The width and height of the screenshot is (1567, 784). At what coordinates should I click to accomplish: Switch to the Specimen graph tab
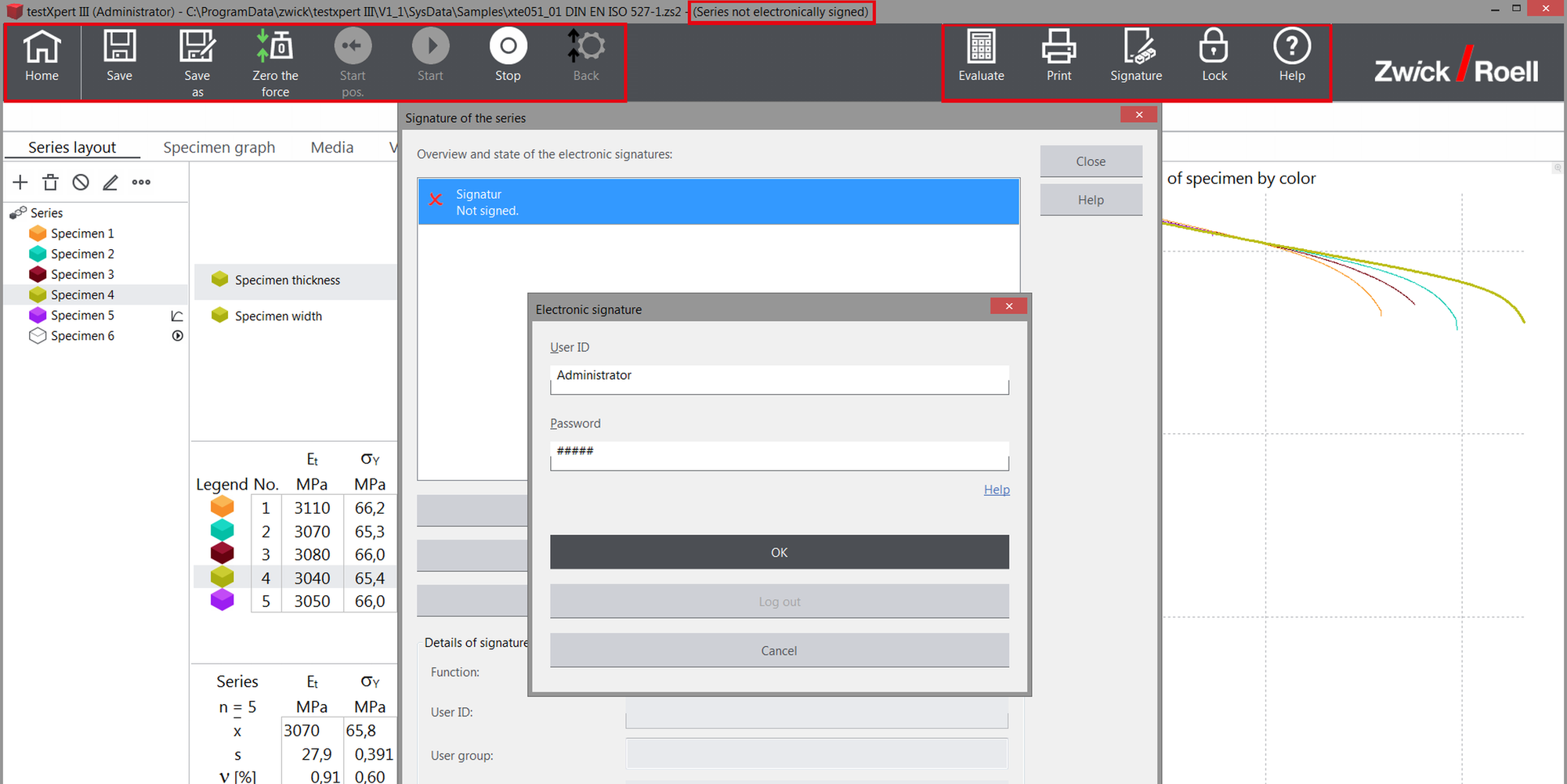click(x=219, y=147)
